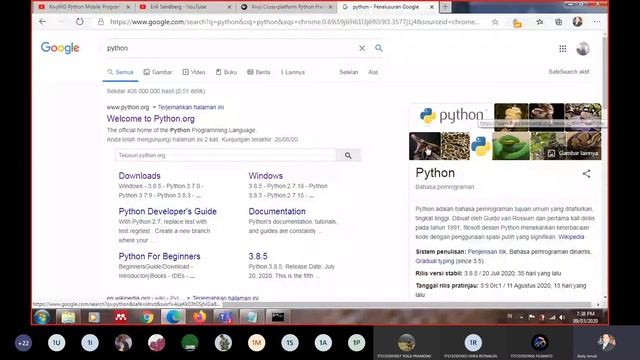Open Python For Beginners link
Screen dimensions: 640x360
pos(159,256)
